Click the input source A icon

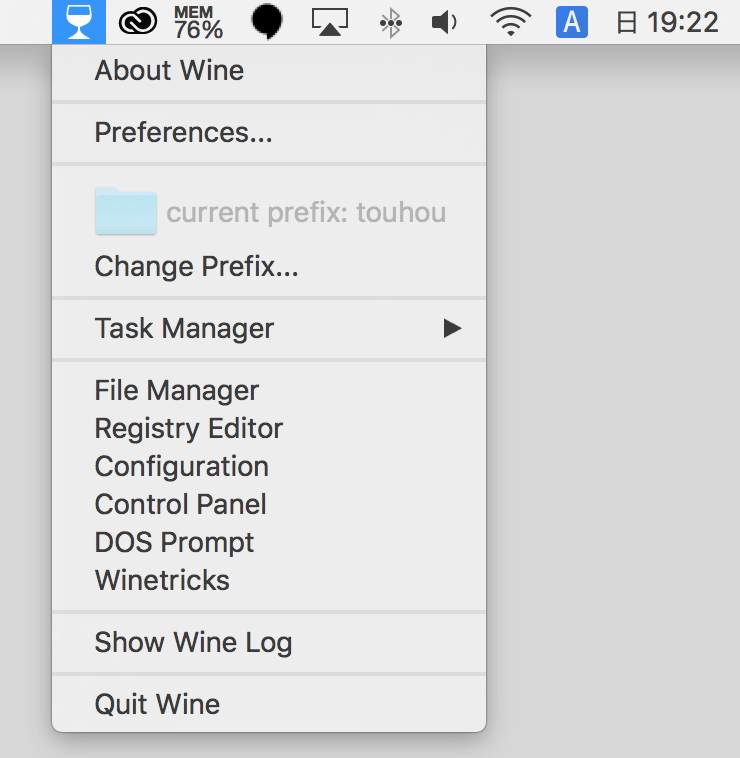click(x=572, y=22)
